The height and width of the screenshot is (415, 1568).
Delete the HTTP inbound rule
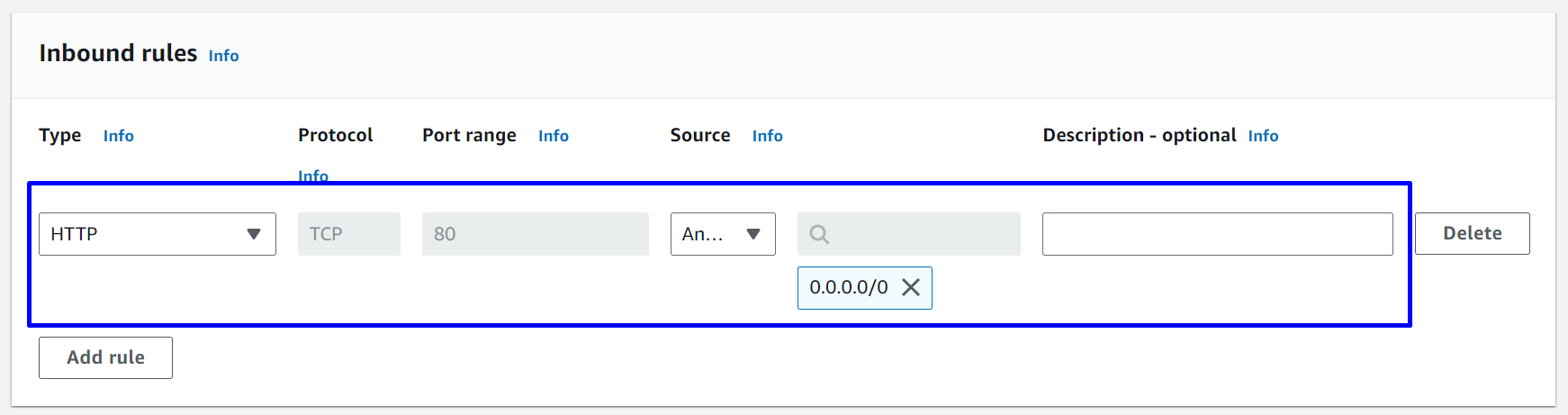coord(1472,234)
